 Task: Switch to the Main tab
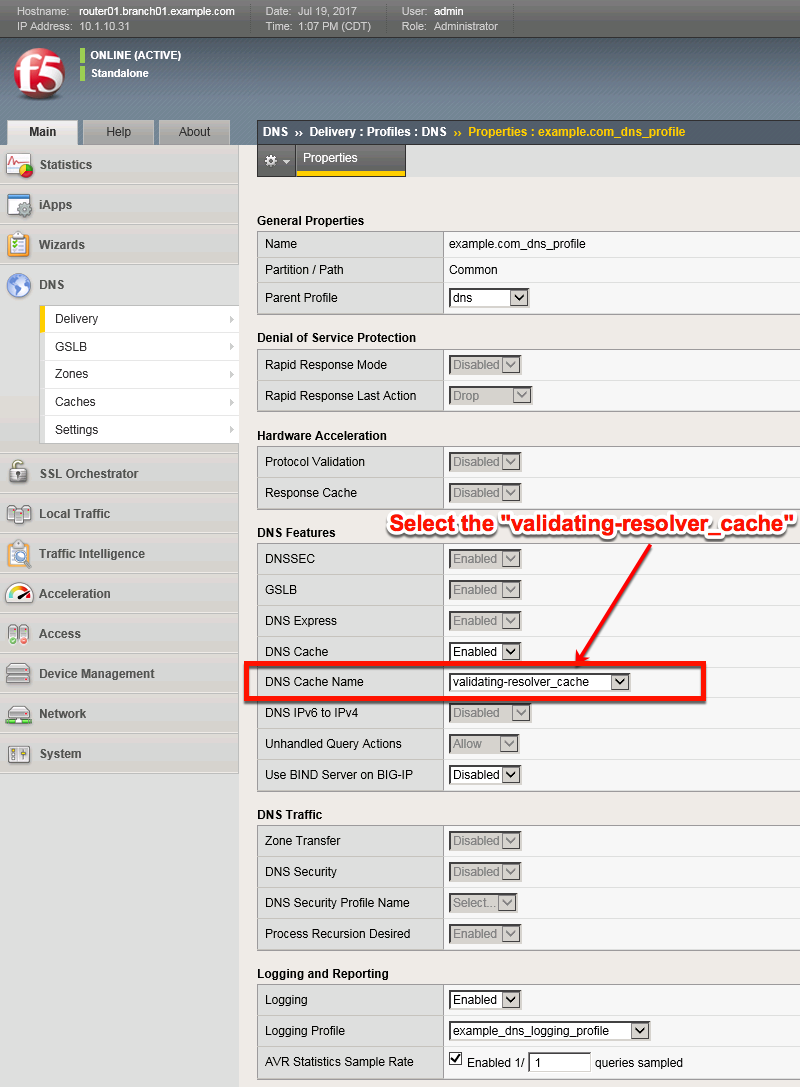click(42, 132)
